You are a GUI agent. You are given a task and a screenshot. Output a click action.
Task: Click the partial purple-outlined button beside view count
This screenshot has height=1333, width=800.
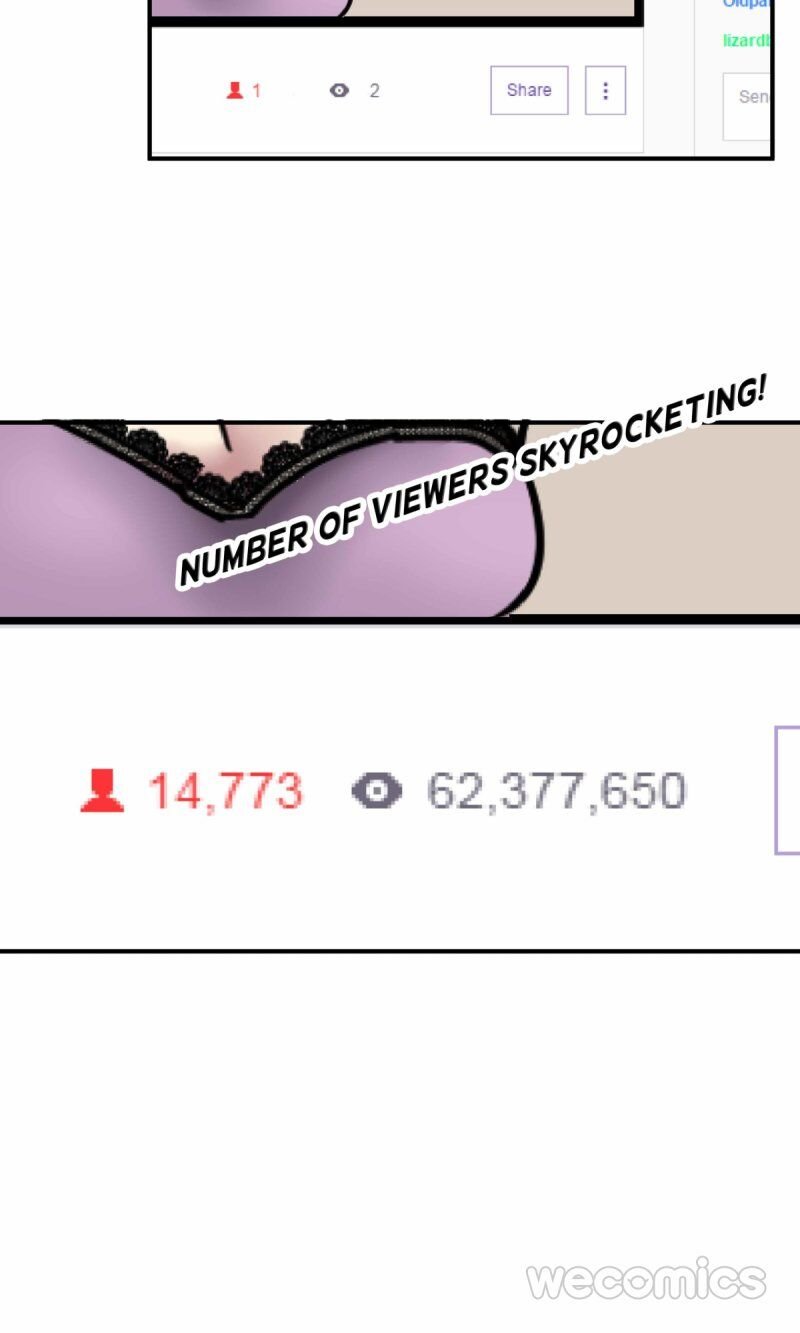[x=787, y=790]
